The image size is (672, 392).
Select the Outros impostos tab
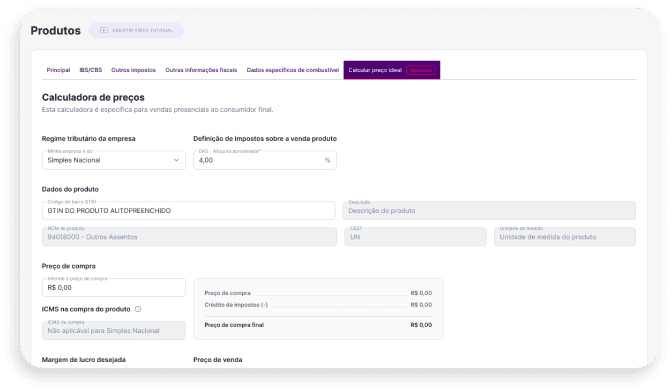coord(133,70)
